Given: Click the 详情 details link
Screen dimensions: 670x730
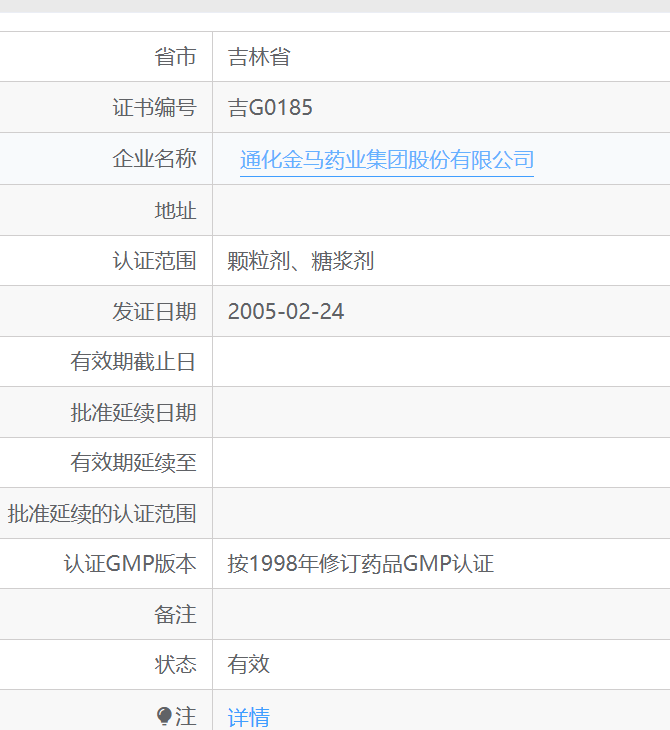Looking at the screenshot, I should (x=249, y=716).
